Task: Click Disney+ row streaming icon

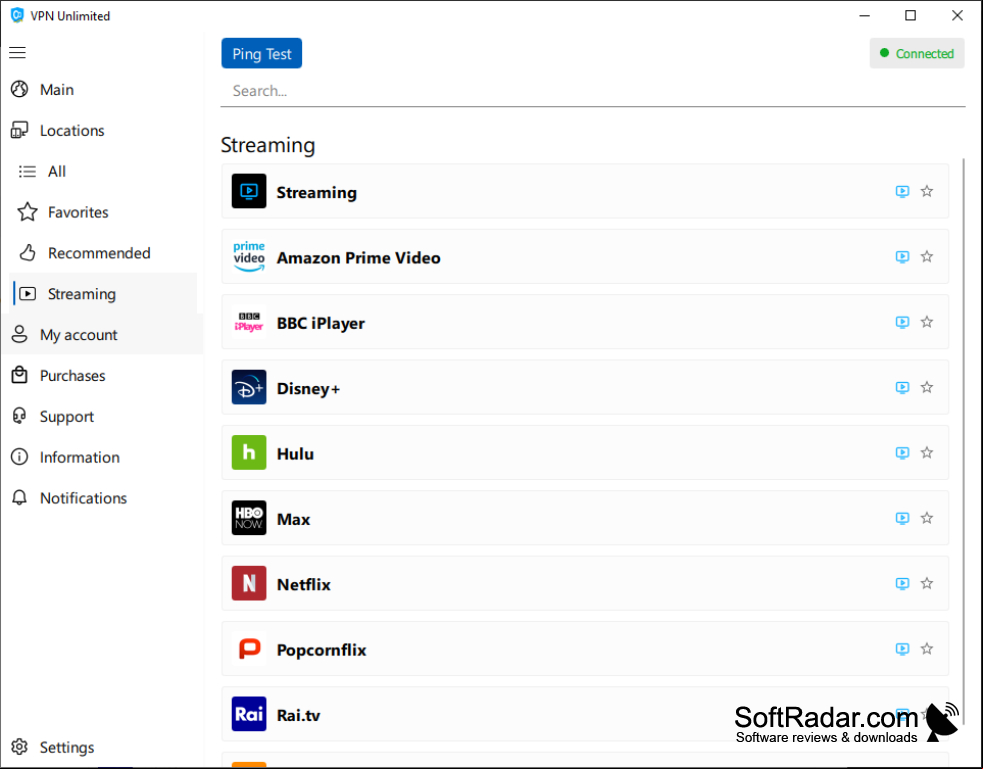Action: pyautogui.click(x=902, y=387)
